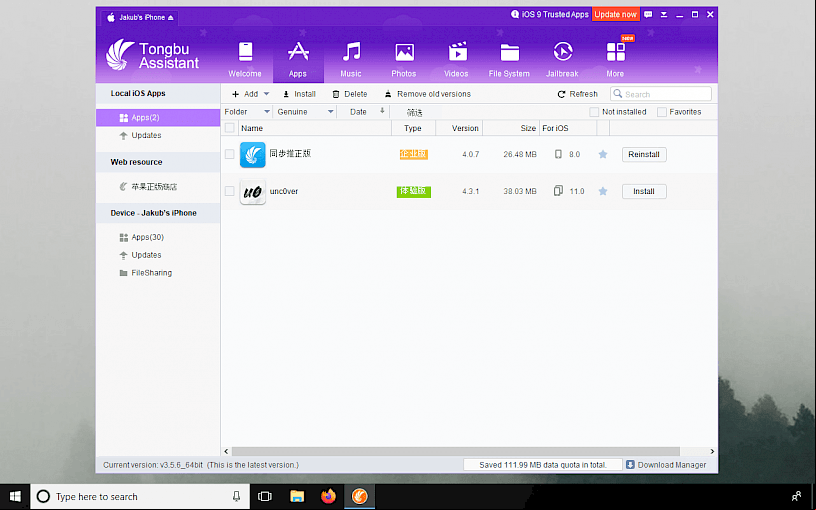Click the Type column header
Screen dimensions: 816x510
point(413,128)
